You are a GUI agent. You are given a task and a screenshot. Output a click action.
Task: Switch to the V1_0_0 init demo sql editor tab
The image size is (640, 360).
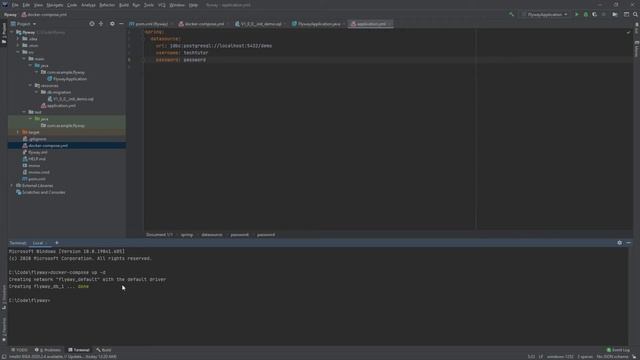pos(259,24)
